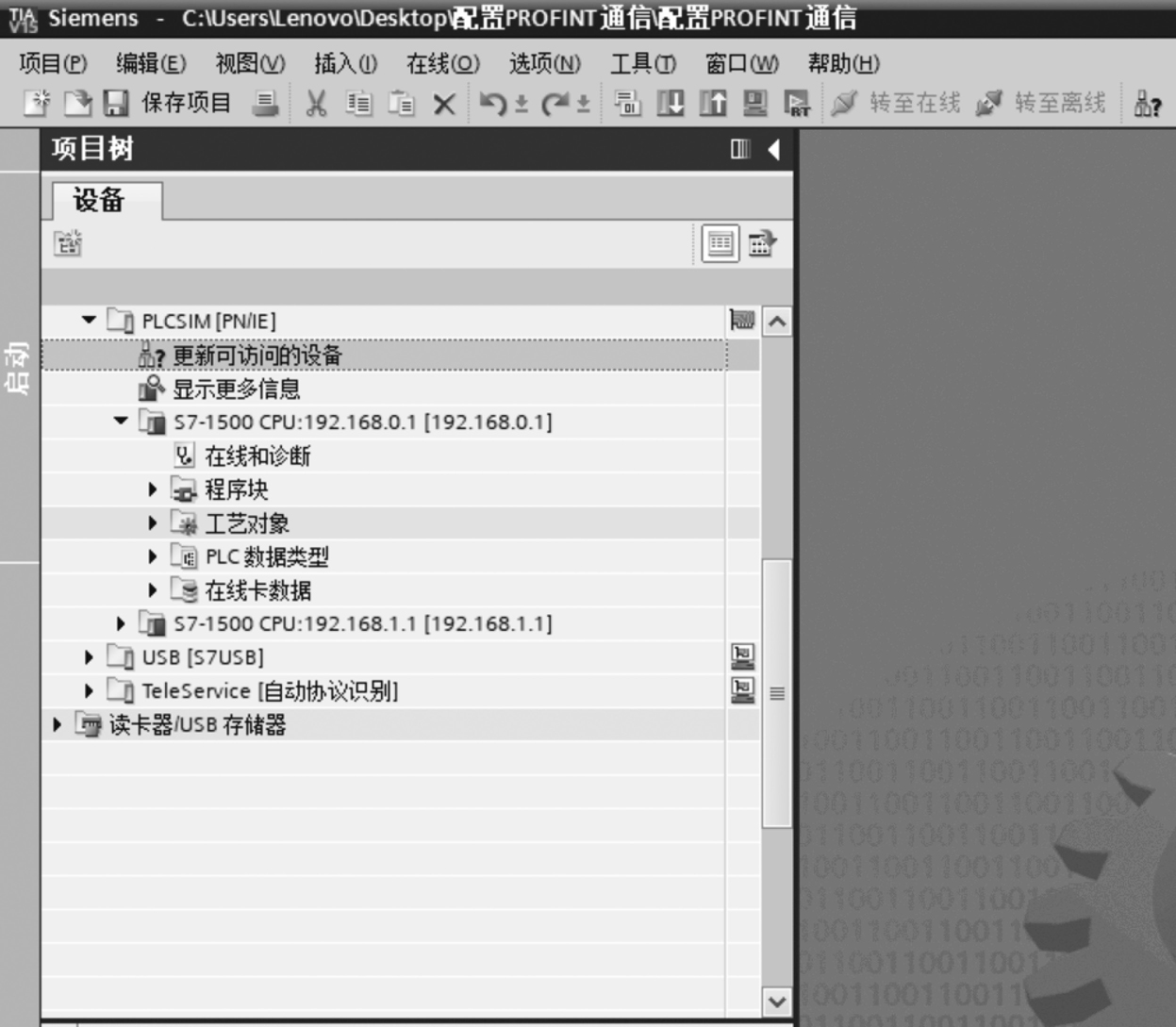
Task: Open the 项目(P) menu
Action: (53, 63)
